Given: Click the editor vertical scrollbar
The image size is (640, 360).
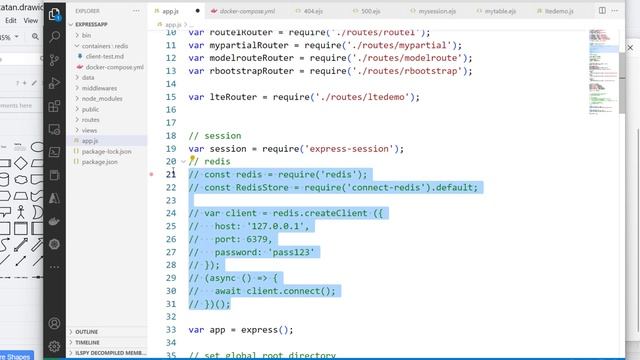Looking at the screenshot, I should coord(622,83).
